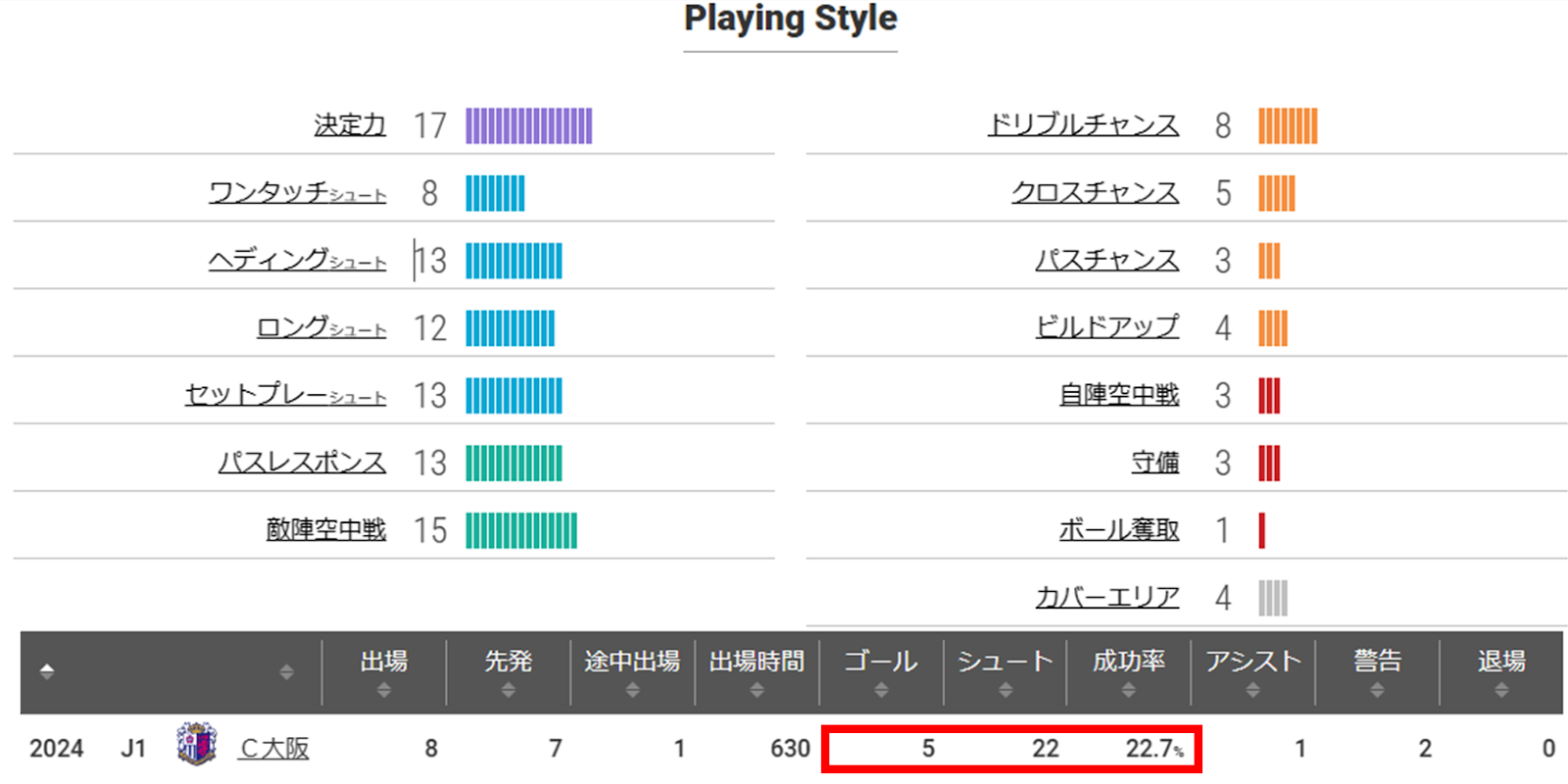Sort by アシスト column sort icon
The width and height of the screenshot is (1568, 784).
tap(1252, 690)
